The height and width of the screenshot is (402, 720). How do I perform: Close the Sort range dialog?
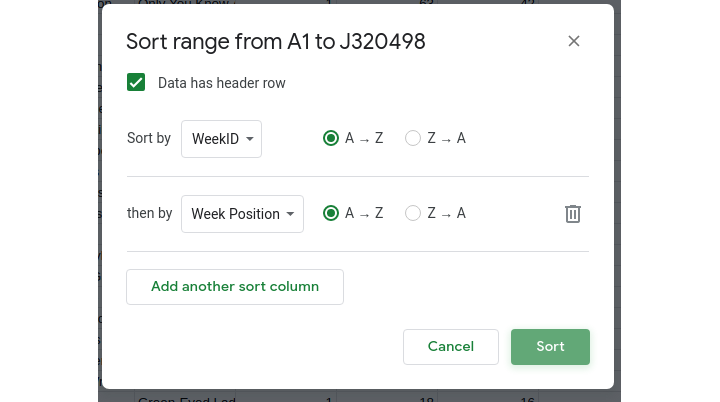pos(573,41)
